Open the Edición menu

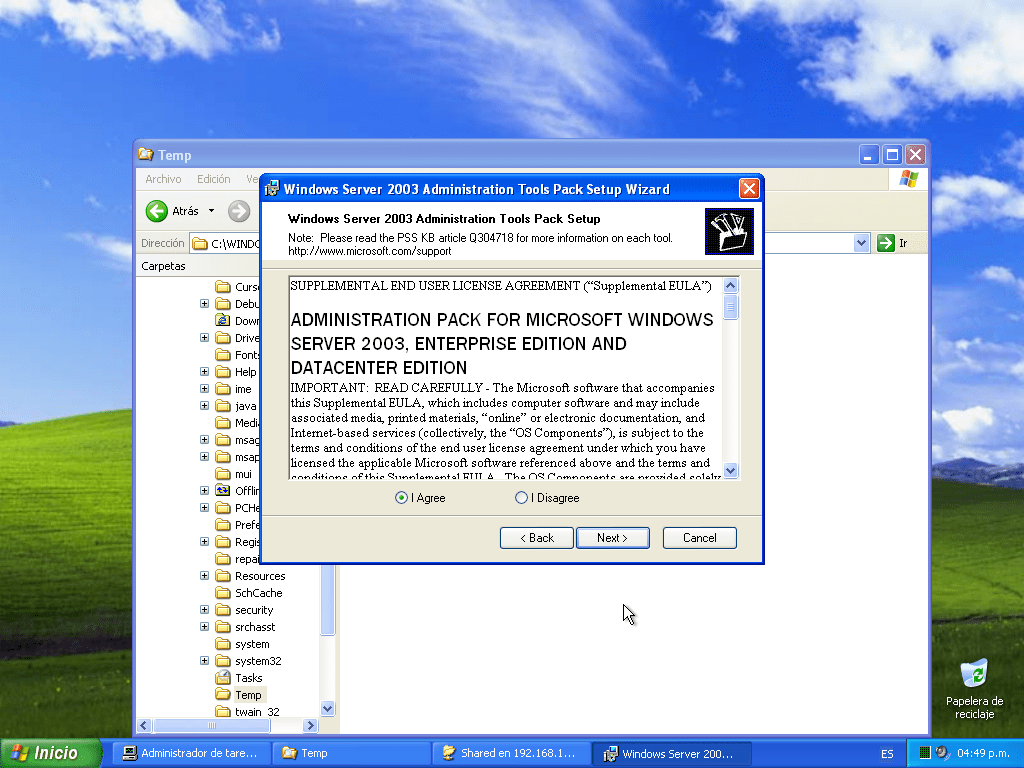point(213,179)
